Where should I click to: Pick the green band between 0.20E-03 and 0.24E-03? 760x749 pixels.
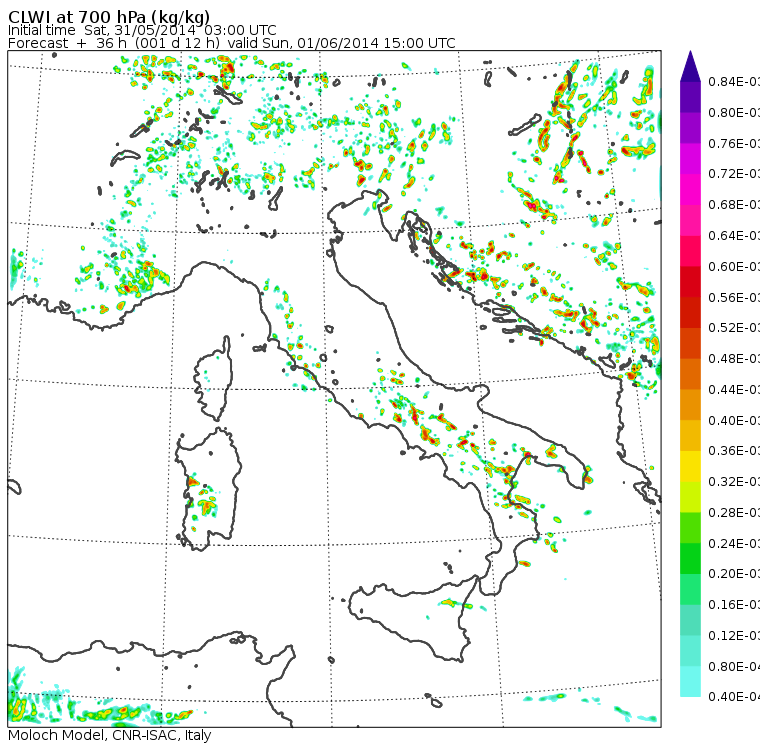click(690, 558)
